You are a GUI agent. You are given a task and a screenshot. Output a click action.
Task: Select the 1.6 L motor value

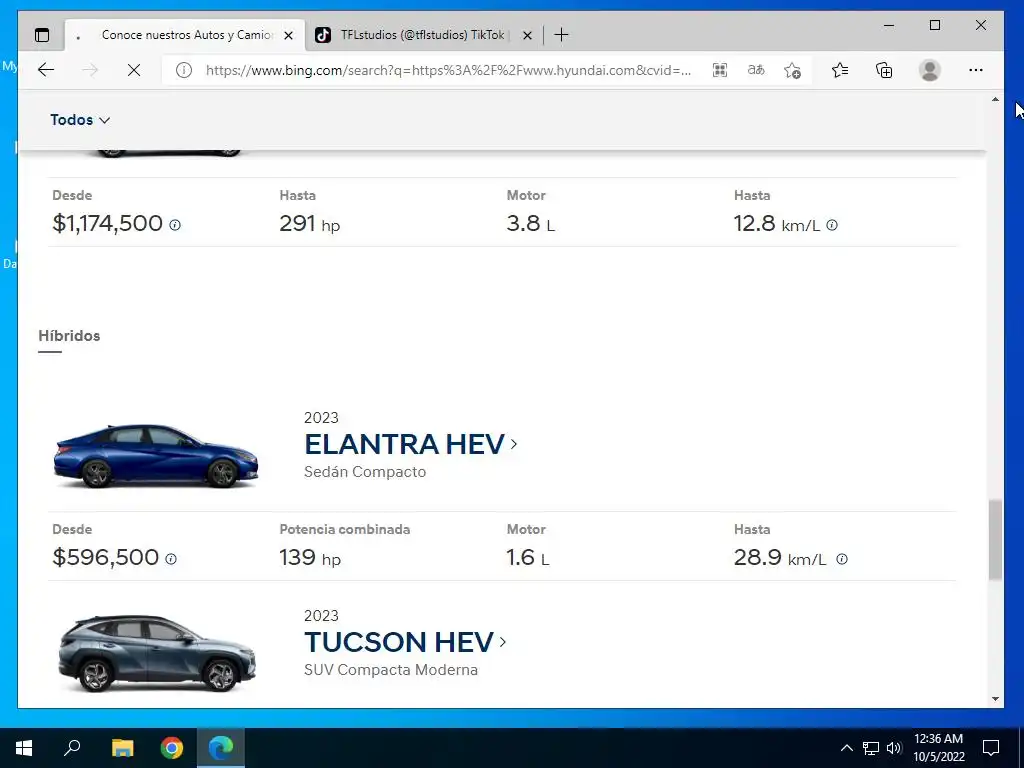pos(528,558)
